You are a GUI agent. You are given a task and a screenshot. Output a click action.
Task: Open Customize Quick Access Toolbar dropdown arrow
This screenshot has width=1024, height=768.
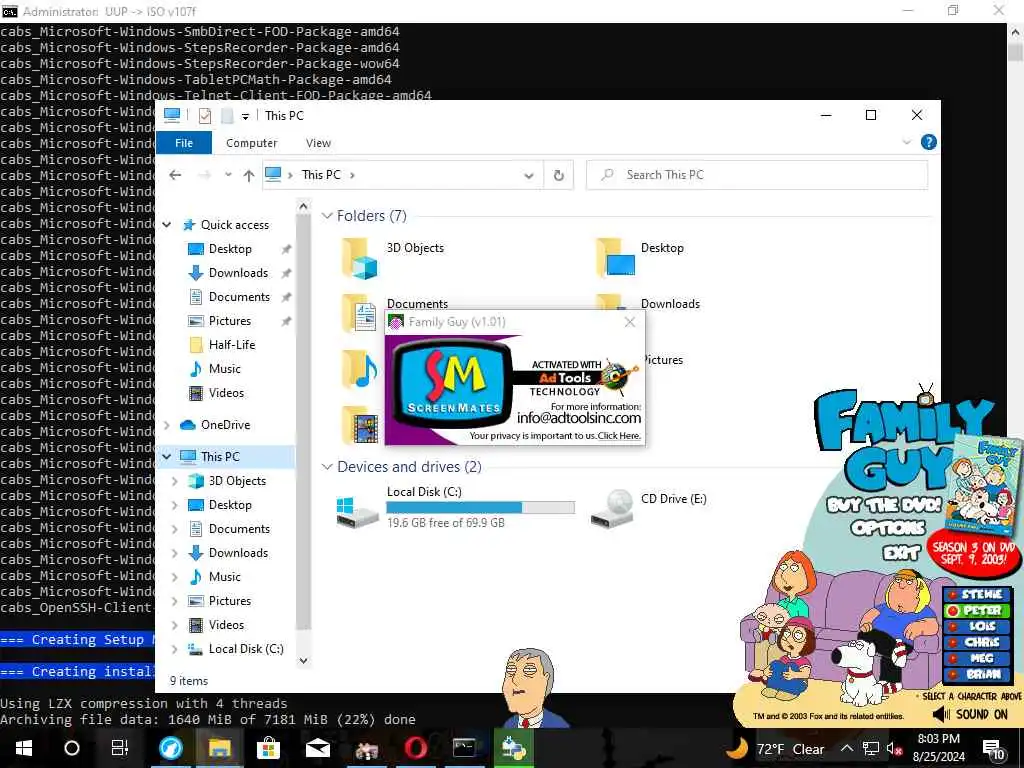pos(246,116)
